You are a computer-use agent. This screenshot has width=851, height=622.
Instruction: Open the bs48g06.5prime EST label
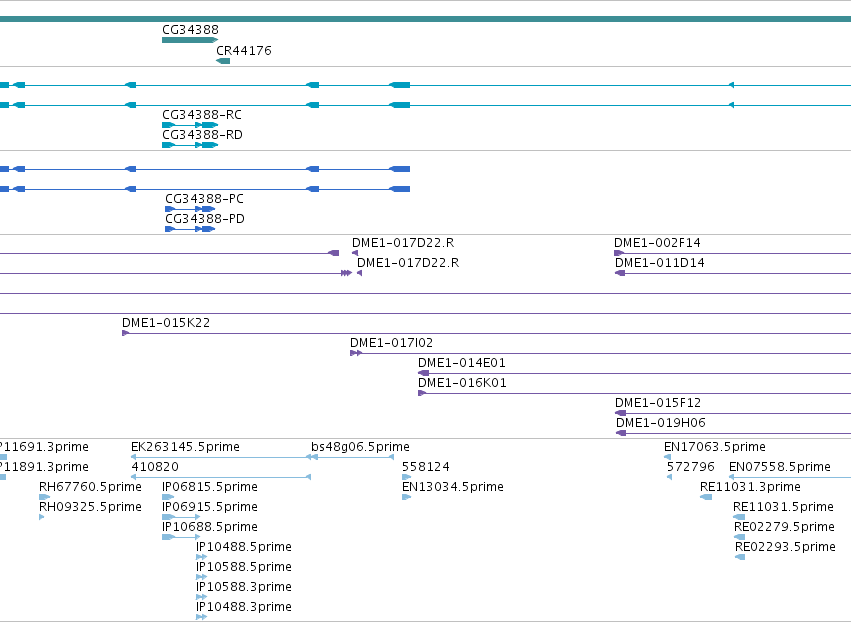(360, 447)
